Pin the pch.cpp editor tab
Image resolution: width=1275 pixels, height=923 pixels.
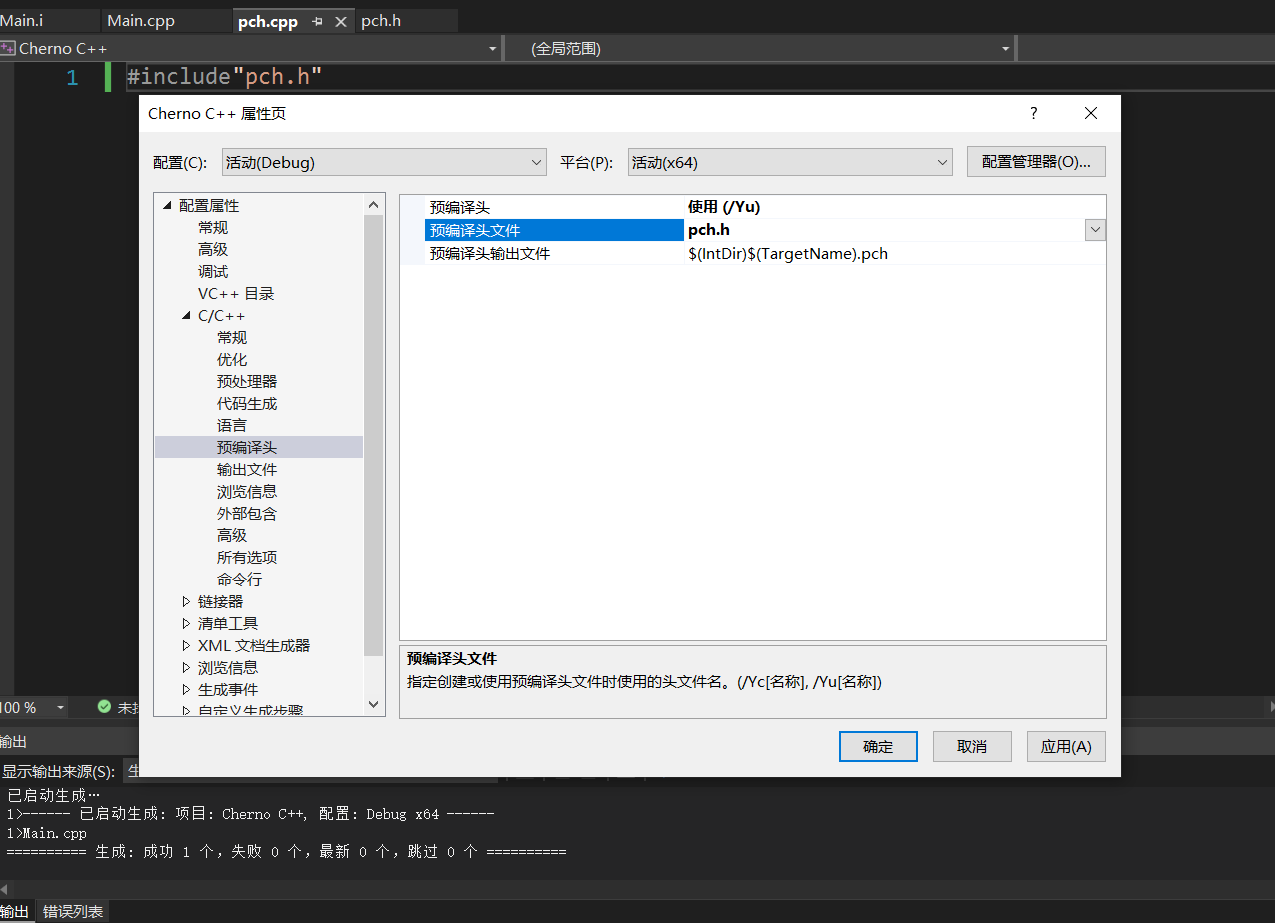pyautogui.click(x=317, y=21)
